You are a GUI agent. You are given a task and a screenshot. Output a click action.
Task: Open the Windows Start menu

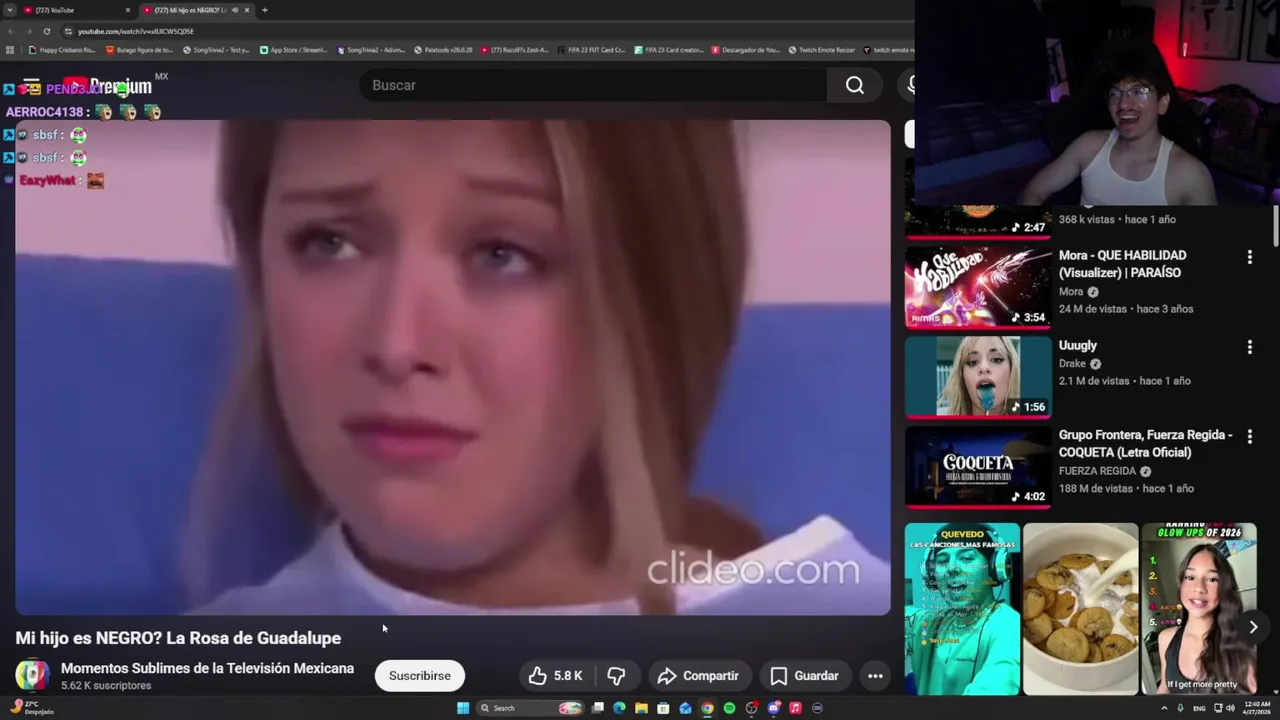click(x=463, y=708)
